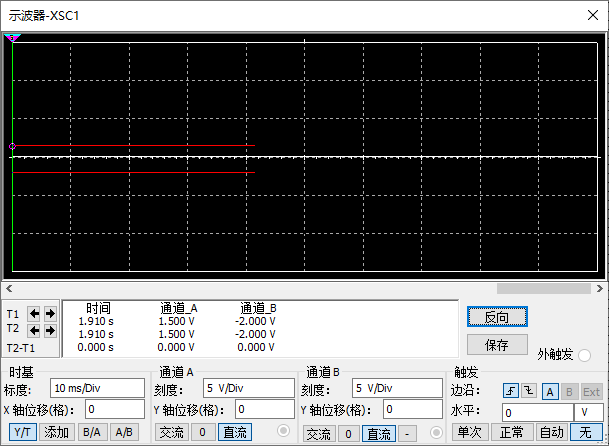Click channel B 刻度 field 5 V/Div
Image resolution: width=609 pixels, height=446 pixels.
(397, 388)
